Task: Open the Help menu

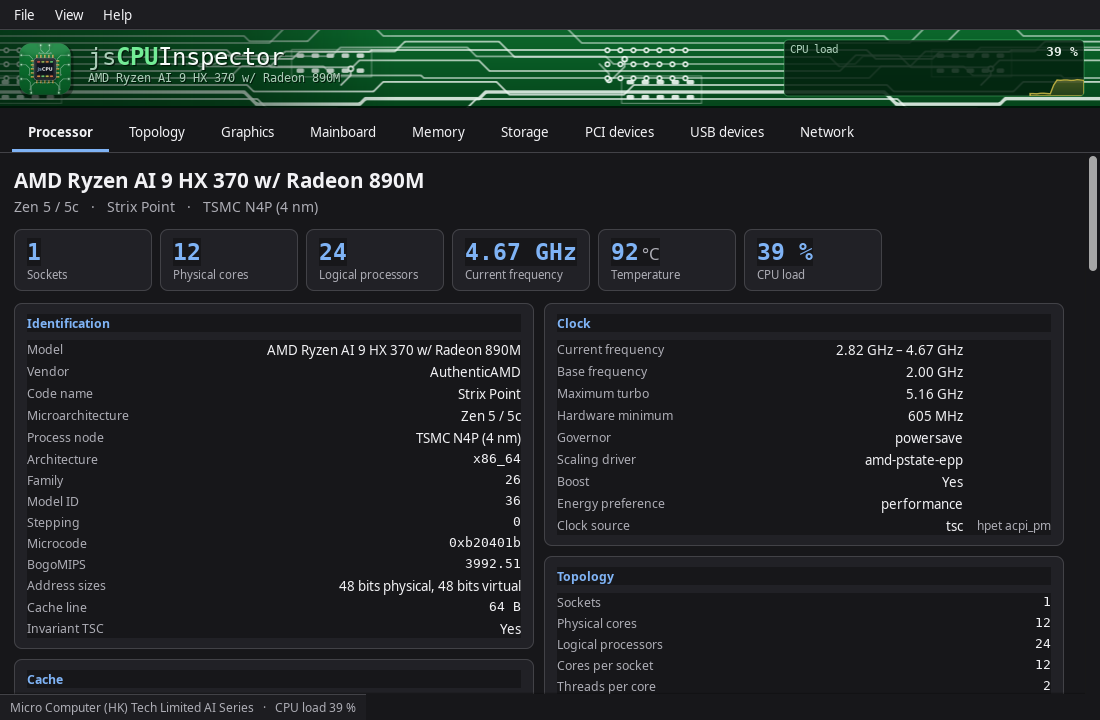Action: point(117,15)
